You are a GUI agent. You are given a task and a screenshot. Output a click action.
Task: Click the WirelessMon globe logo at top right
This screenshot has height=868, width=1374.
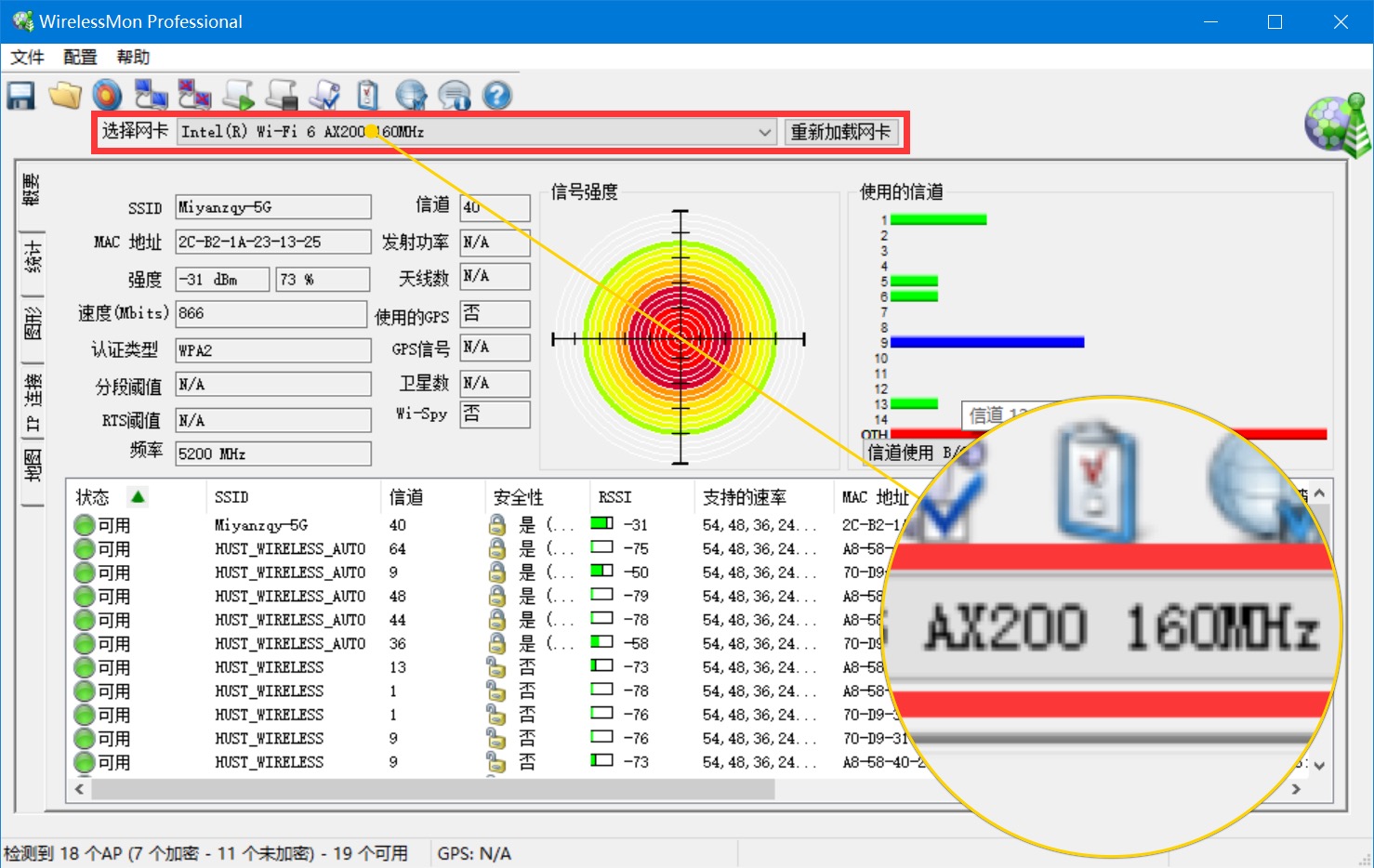1337,124
